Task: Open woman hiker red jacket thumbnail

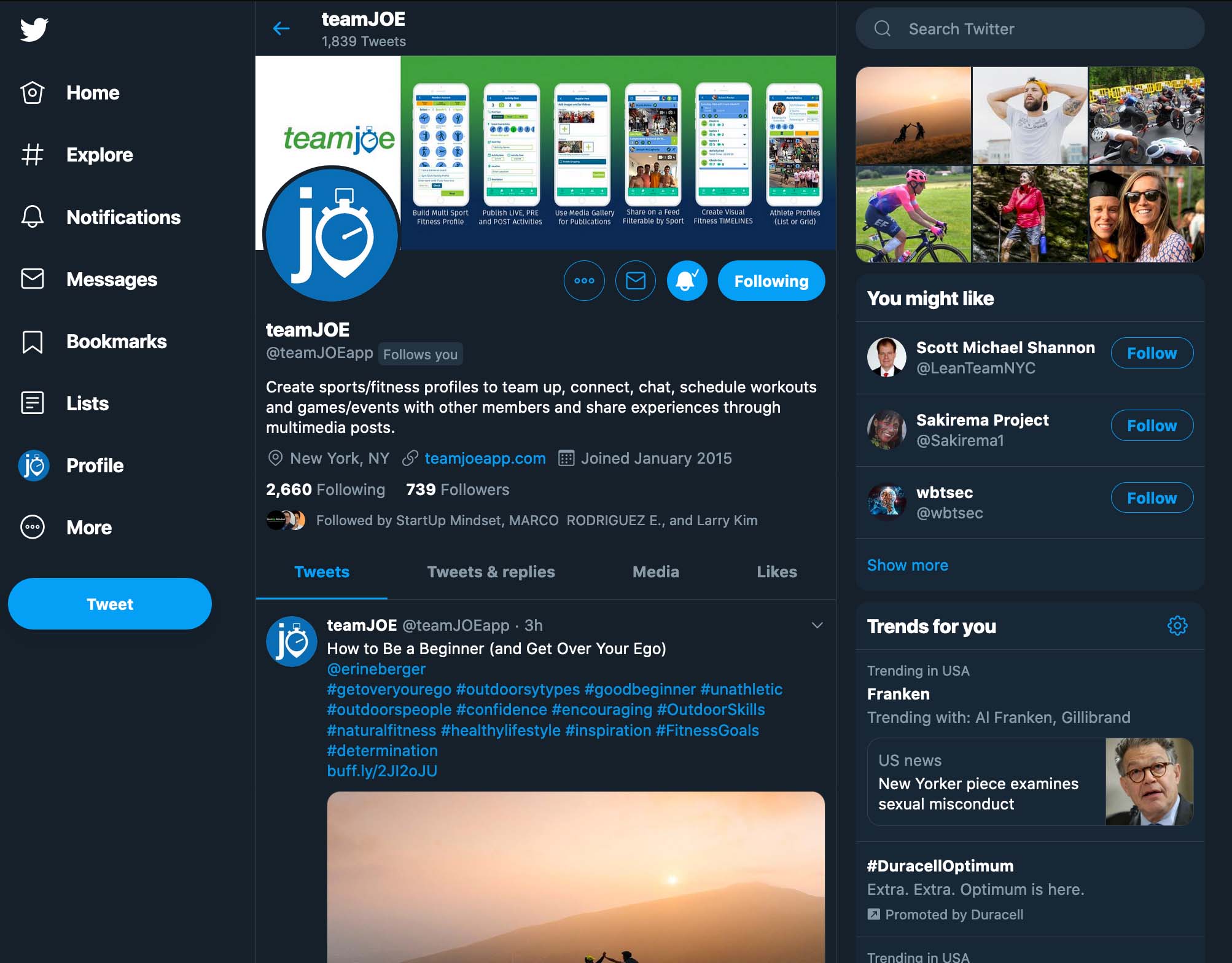Action: 1030,214
